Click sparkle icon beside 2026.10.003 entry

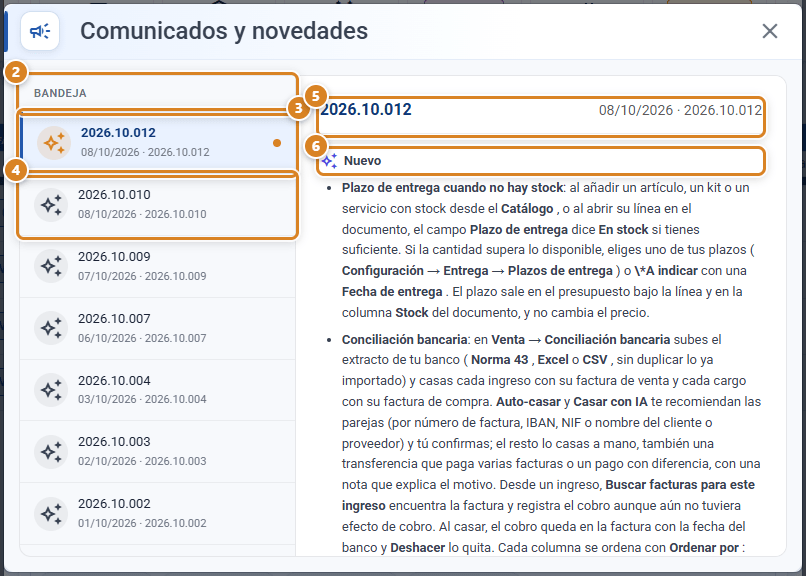(51, 452)
